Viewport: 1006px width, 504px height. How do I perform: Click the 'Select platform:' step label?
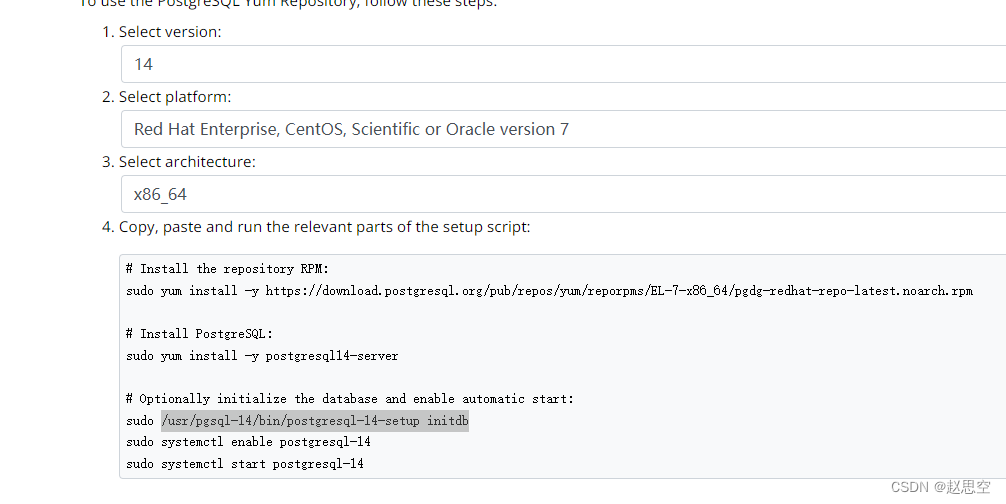175,97
